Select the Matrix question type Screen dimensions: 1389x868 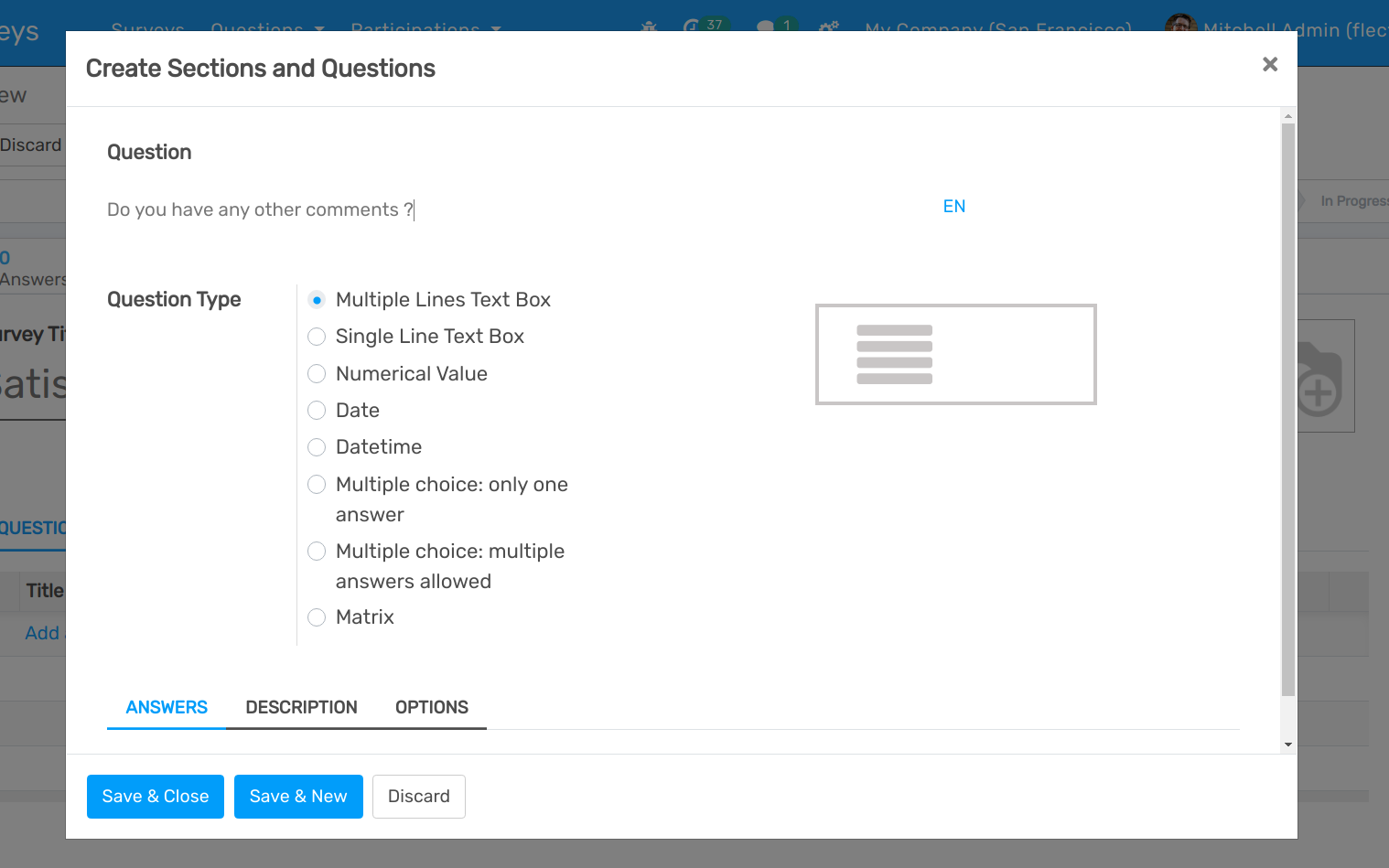pyautogui.click(x=316, y=617)
